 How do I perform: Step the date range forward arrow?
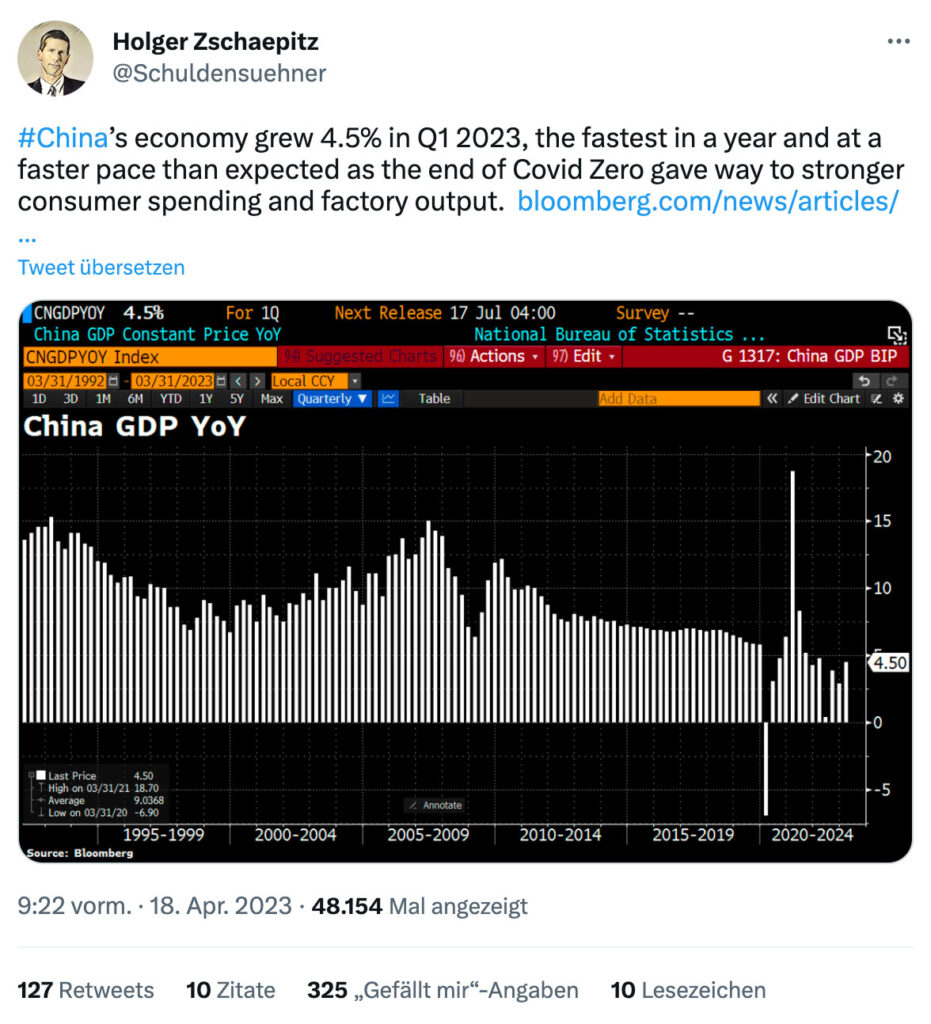tap(258, 381)
